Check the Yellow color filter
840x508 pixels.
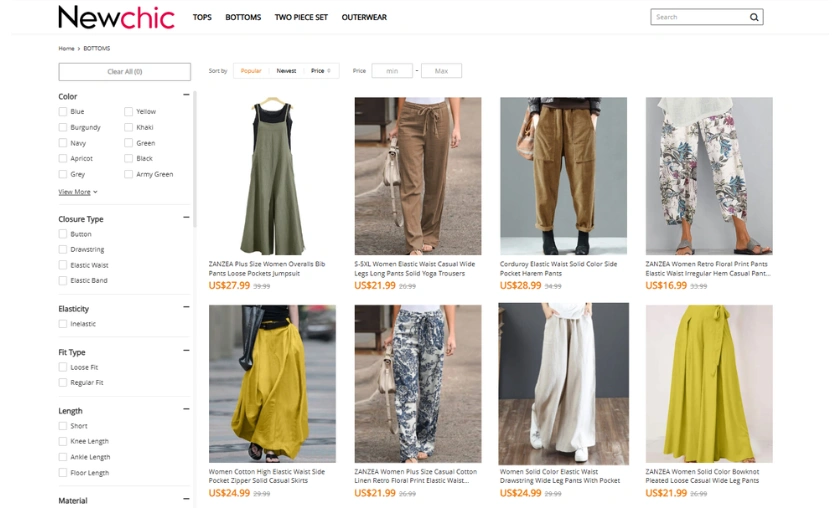(x=128, y=111)
